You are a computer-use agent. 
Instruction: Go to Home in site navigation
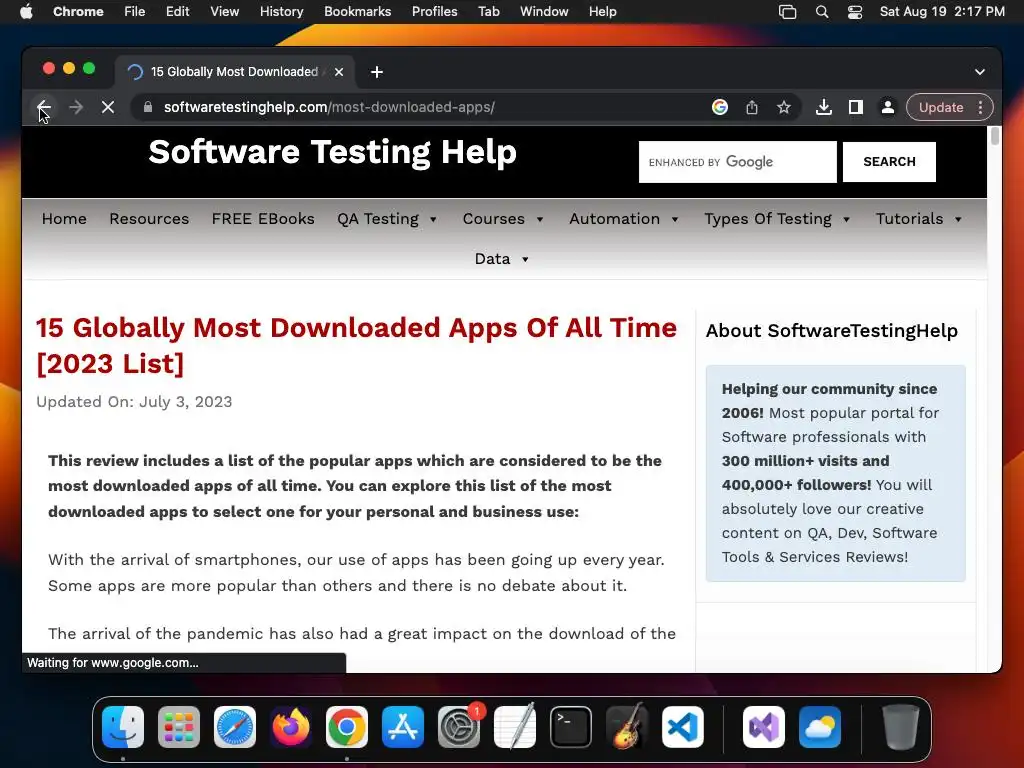[x=64, y=219]
